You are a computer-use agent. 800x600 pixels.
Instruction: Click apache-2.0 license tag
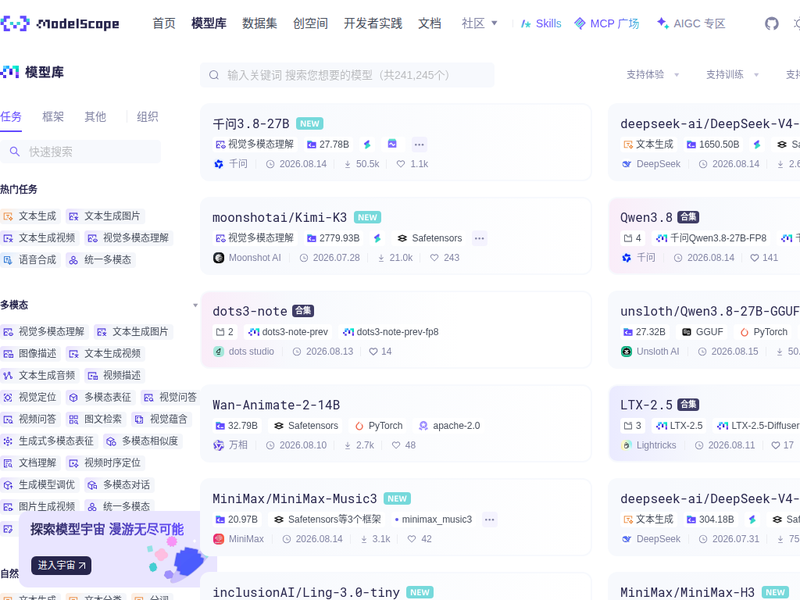coord(449,426)
